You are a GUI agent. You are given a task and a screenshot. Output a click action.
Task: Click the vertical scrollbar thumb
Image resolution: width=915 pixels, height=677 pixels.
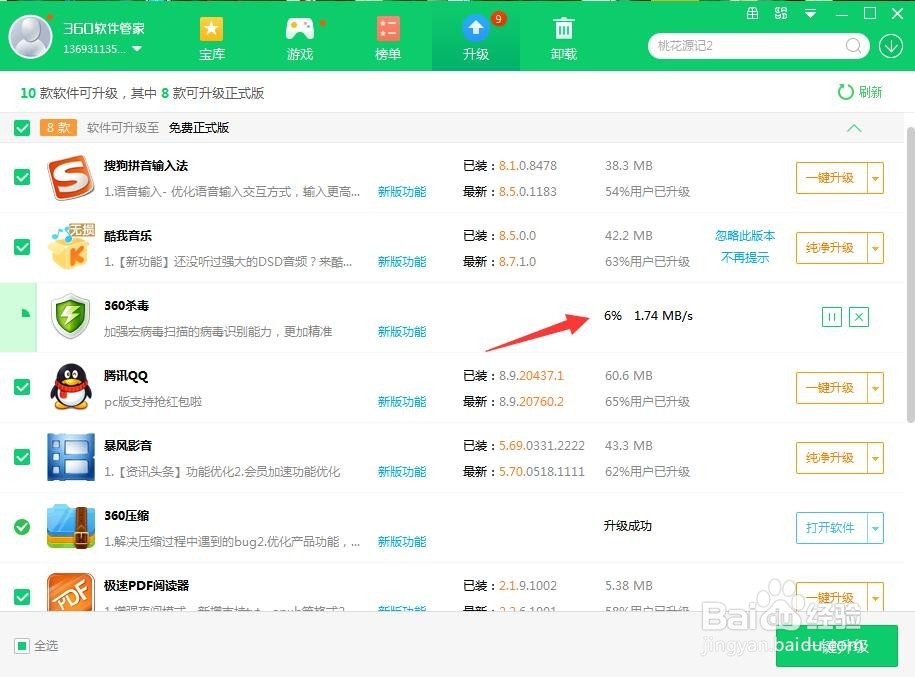[x=910, y=274]
